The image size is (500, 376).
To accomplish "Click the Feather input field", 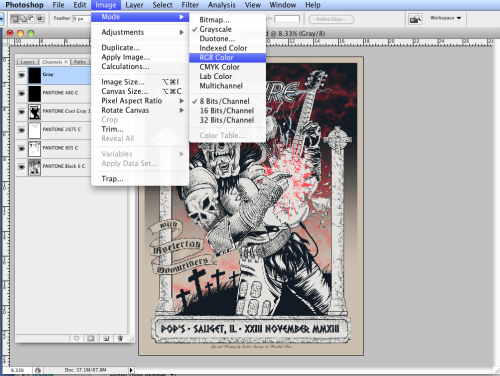I will coord(81,19).
